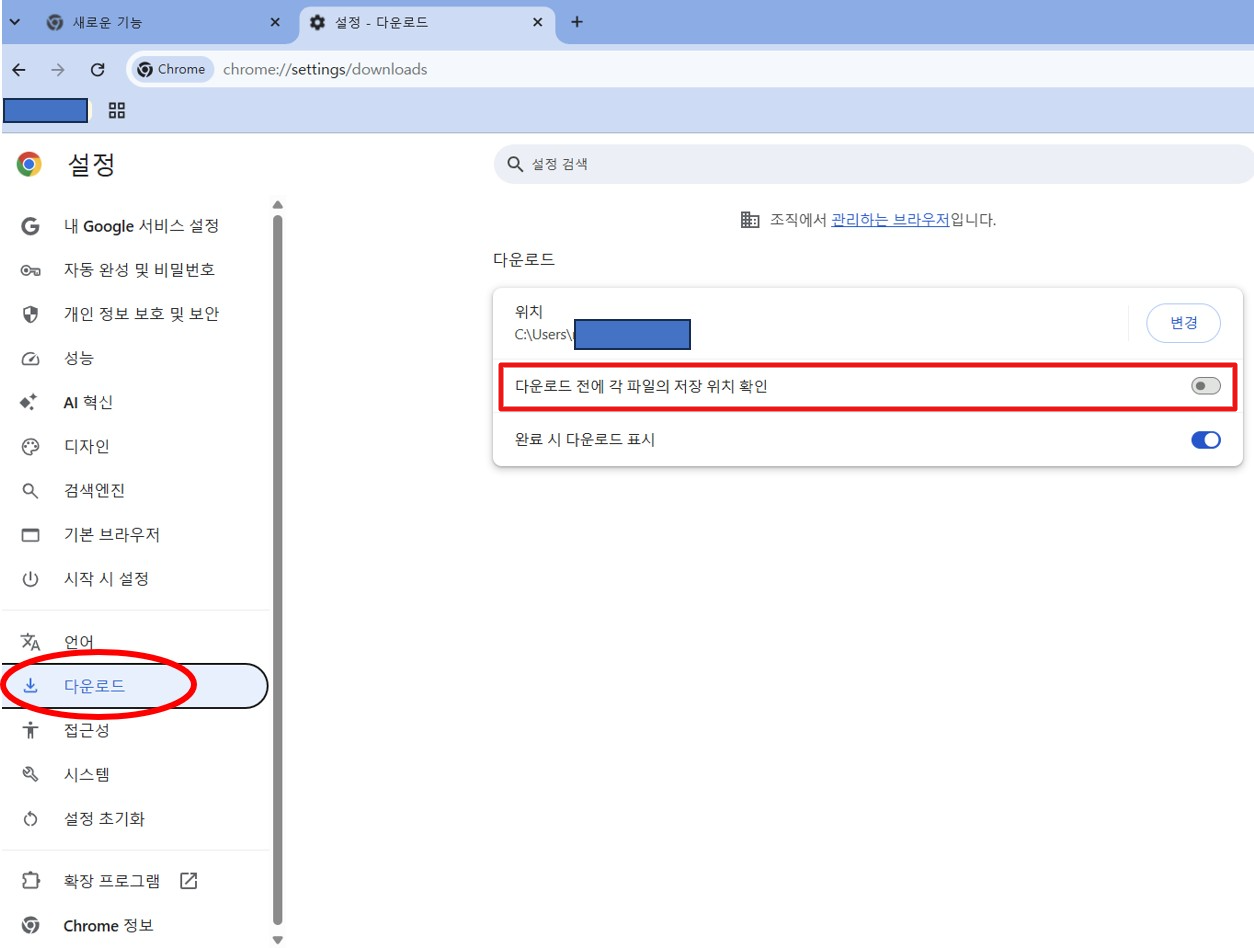
Task: Reload the current page
Action: [97, 69]
